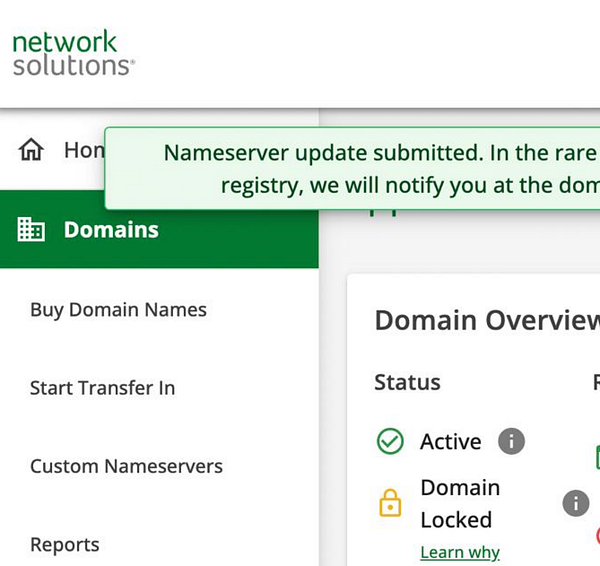Viewport: 600px width, 566px height.
Task: Click the yellow Domain Locked padlock icon
Action: coord(390,503)
